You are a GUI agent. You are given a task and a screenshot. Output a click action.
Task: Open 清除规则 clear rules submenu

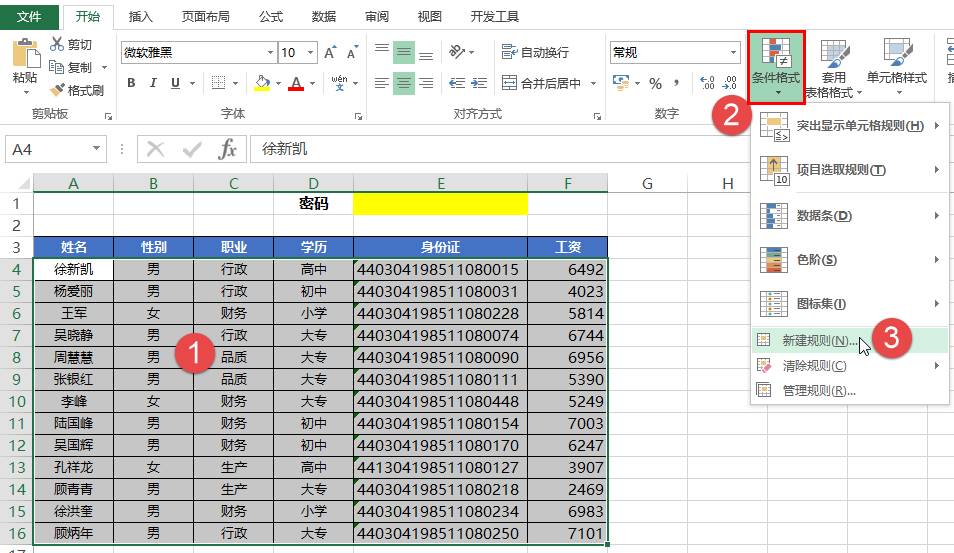850,366
